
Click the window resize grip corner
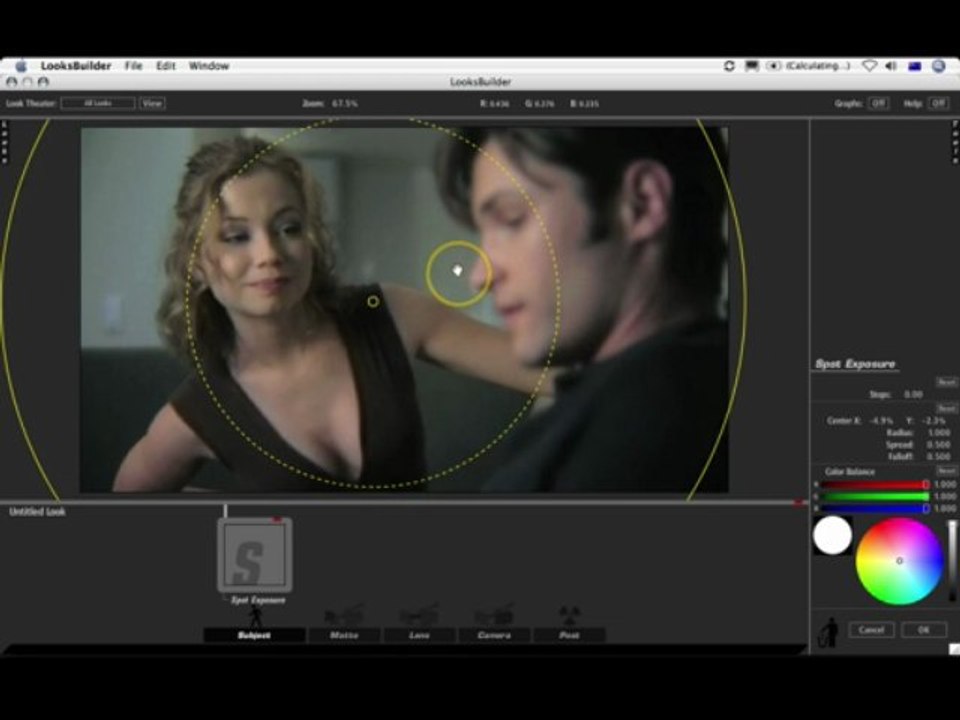tap(954, 649)
